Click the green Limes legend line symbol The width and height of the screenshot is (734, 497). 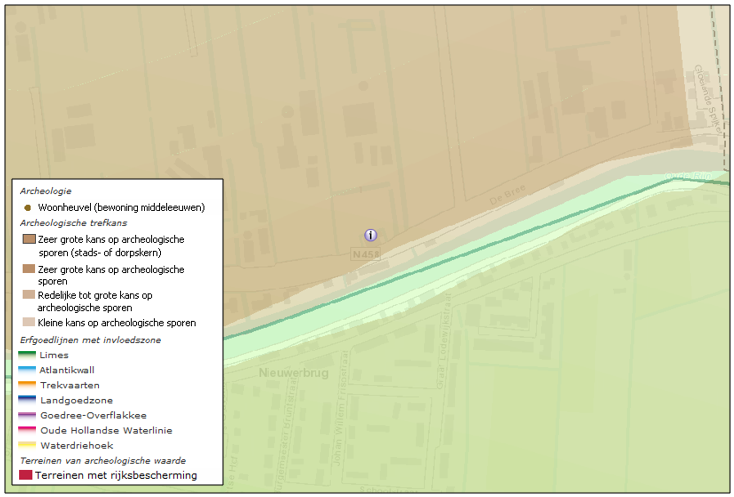(27, 355)
